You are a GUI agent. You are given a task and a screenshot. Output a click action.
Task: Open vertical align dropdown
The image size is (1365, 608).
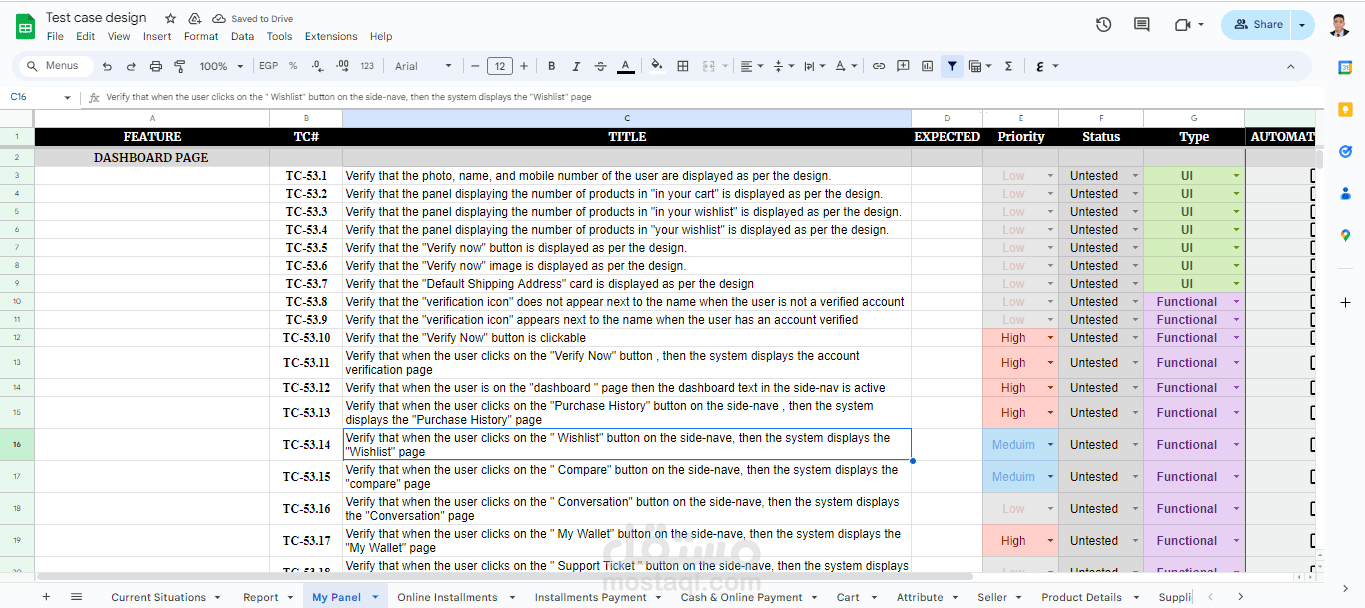782,66
